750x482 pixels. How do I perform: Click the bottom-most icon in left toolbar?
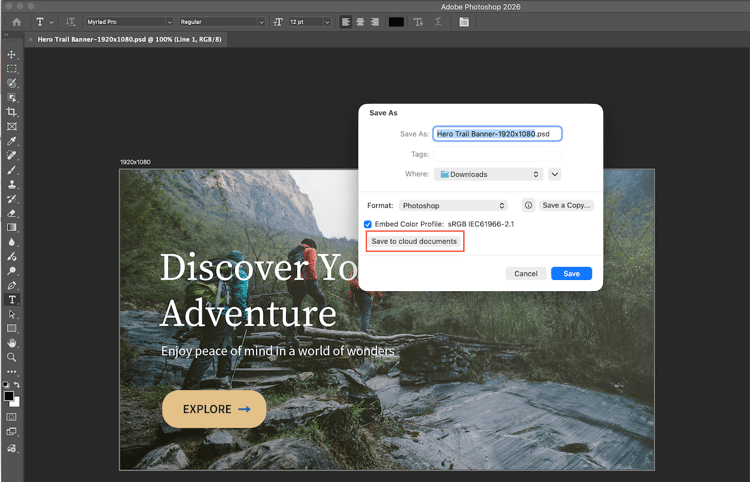[x=11, y=448]
